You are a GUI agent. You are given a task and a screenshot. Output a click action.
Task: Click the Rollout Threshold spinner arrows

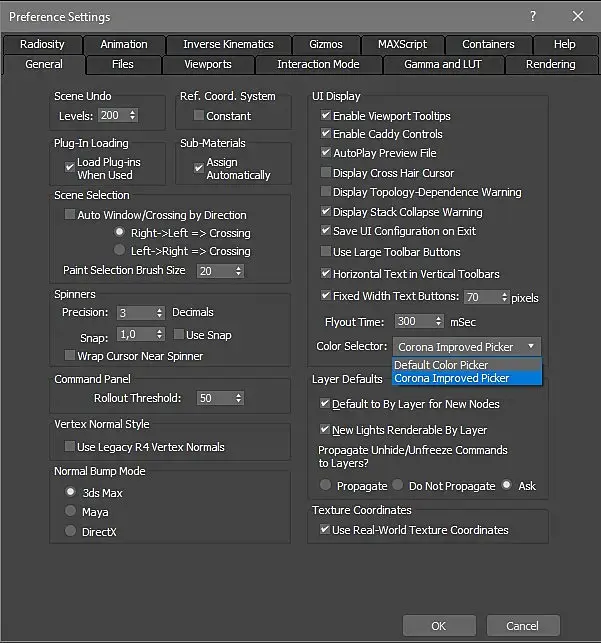(x=237, y=398)
